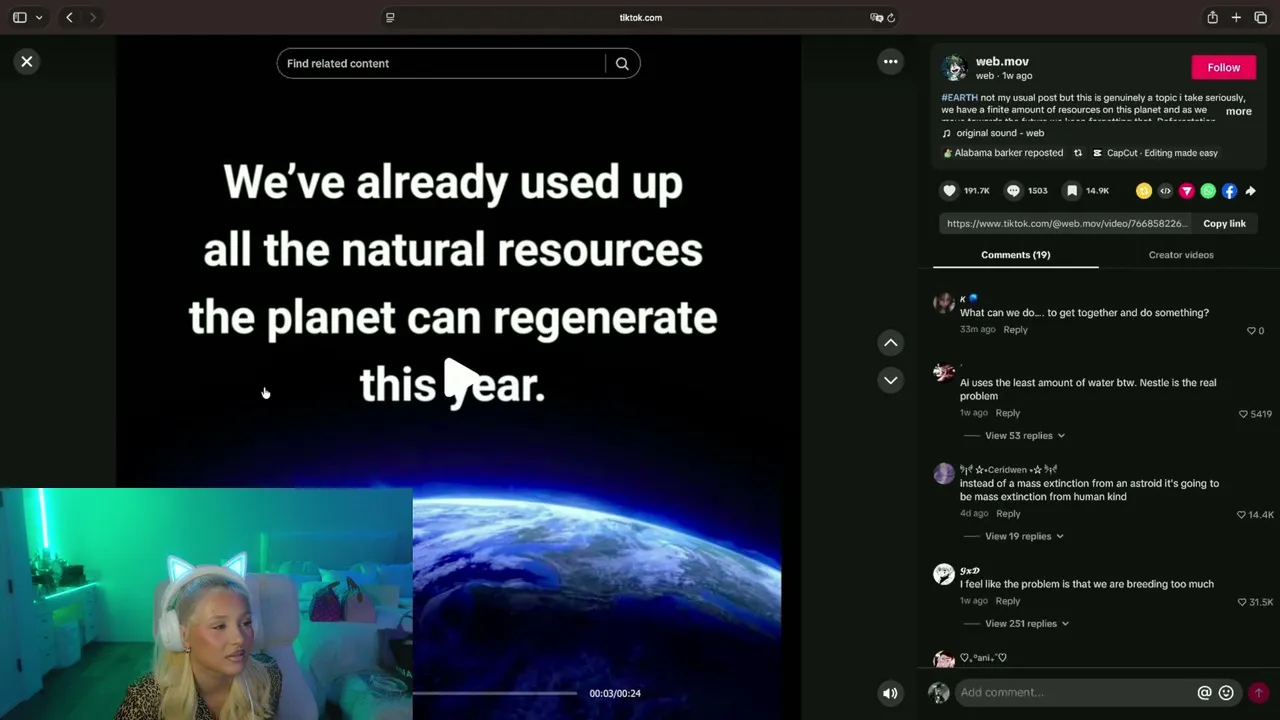Viewport: 1280px width, 720px height.
Task: Click the web.mov username
Action: 1002,62
